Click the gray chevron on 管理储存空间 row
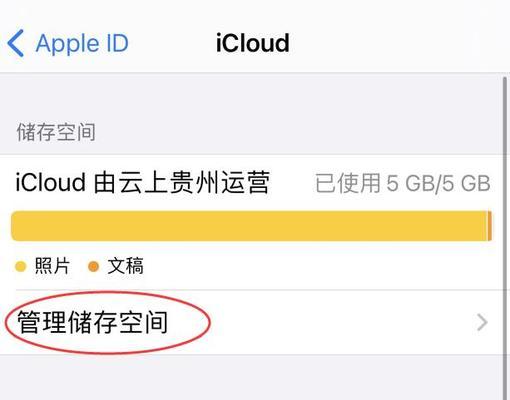Screen dimensions: 510x400 482,322
